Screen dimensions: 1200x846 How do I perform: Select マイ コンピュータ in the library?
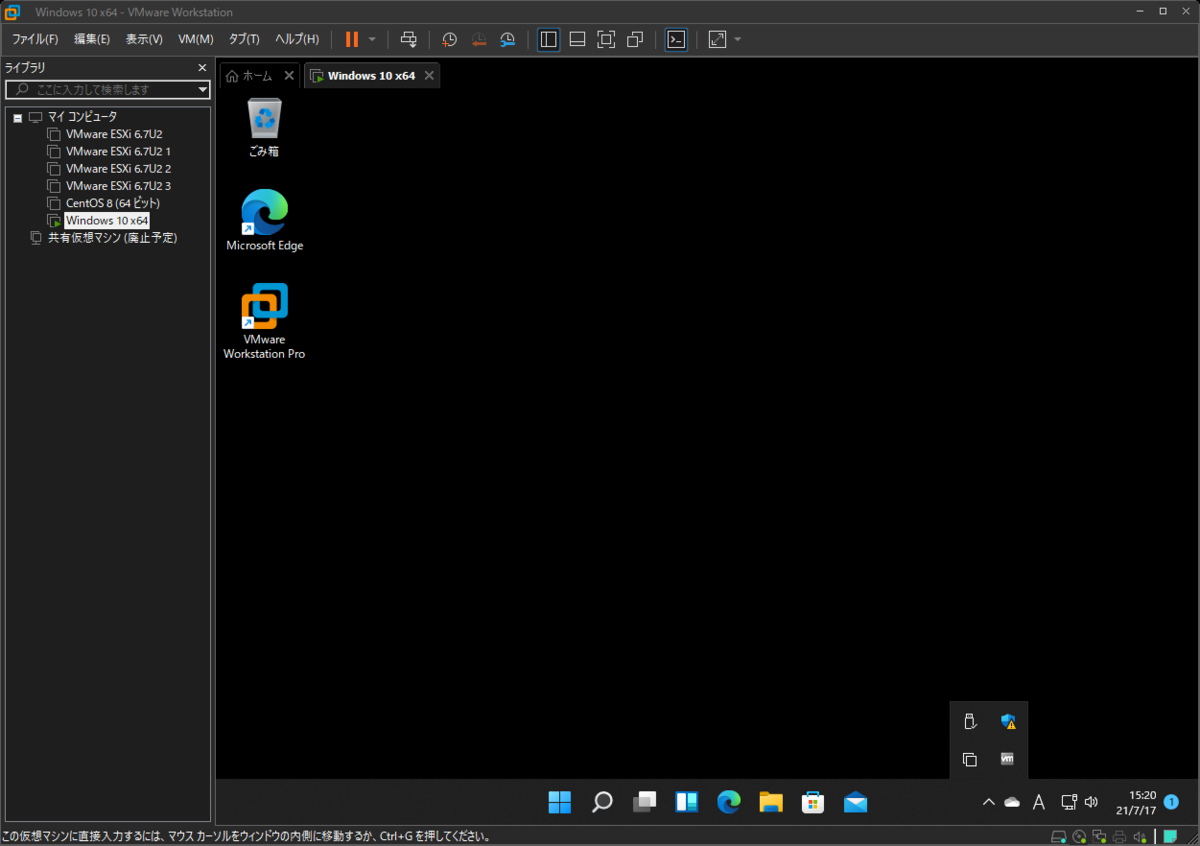(x=82, y=117)
